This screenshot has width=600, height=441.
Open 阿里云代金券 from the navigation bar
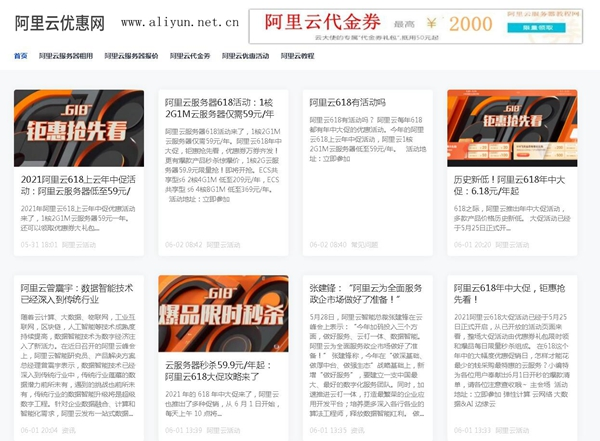tap(190, 56)
